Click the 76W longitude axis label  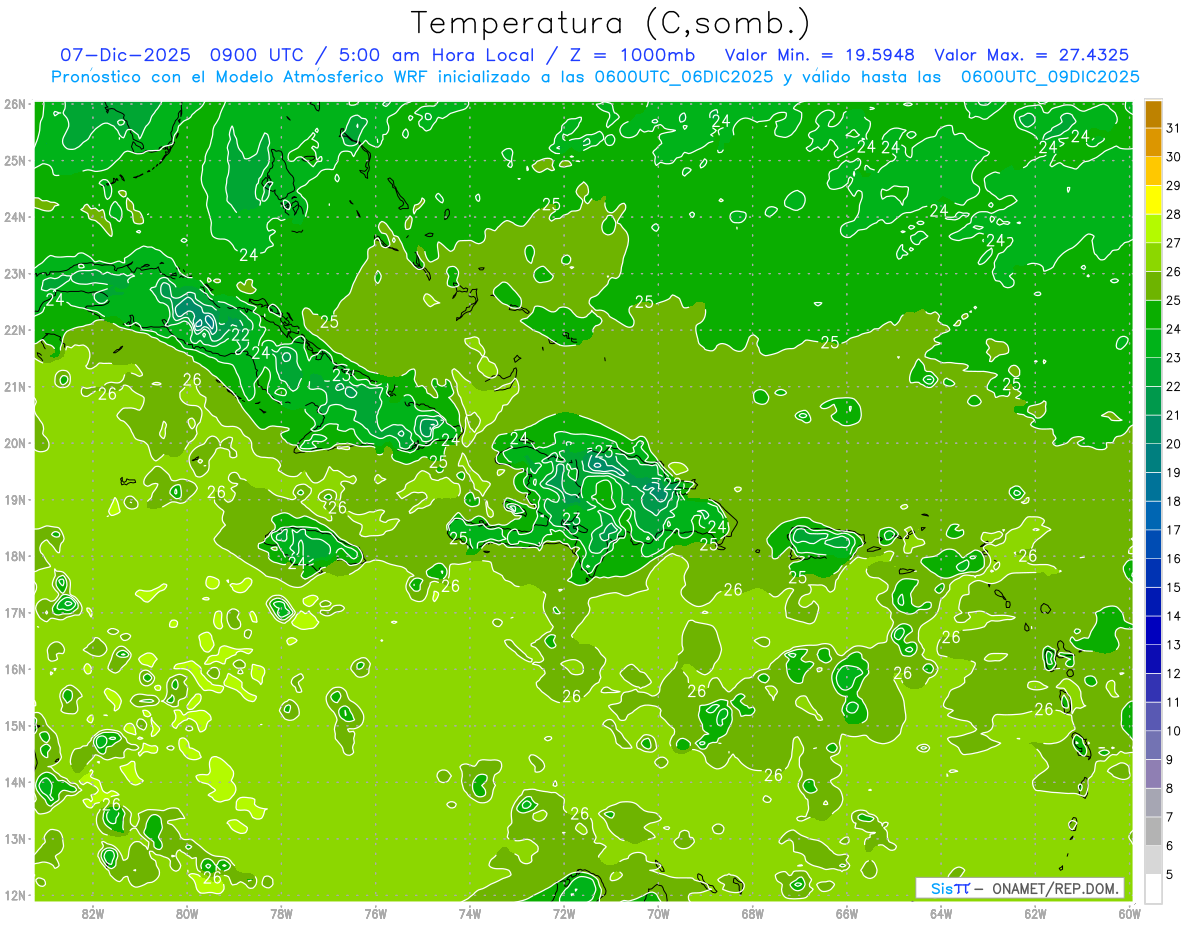coord(375,913)
